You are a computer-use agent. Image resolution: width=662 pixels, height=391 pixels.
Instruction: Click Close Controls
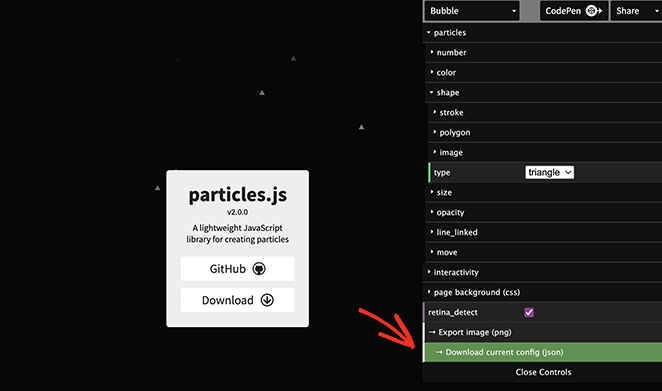point(543,372)
